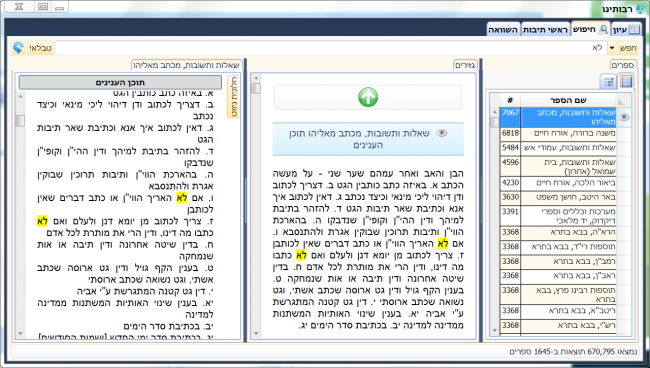Image resolution: width=650 pixels, height=368 pixels.
Task: Click the excerpts panel scrollbar down arrow
Action: tap(256, 334)
